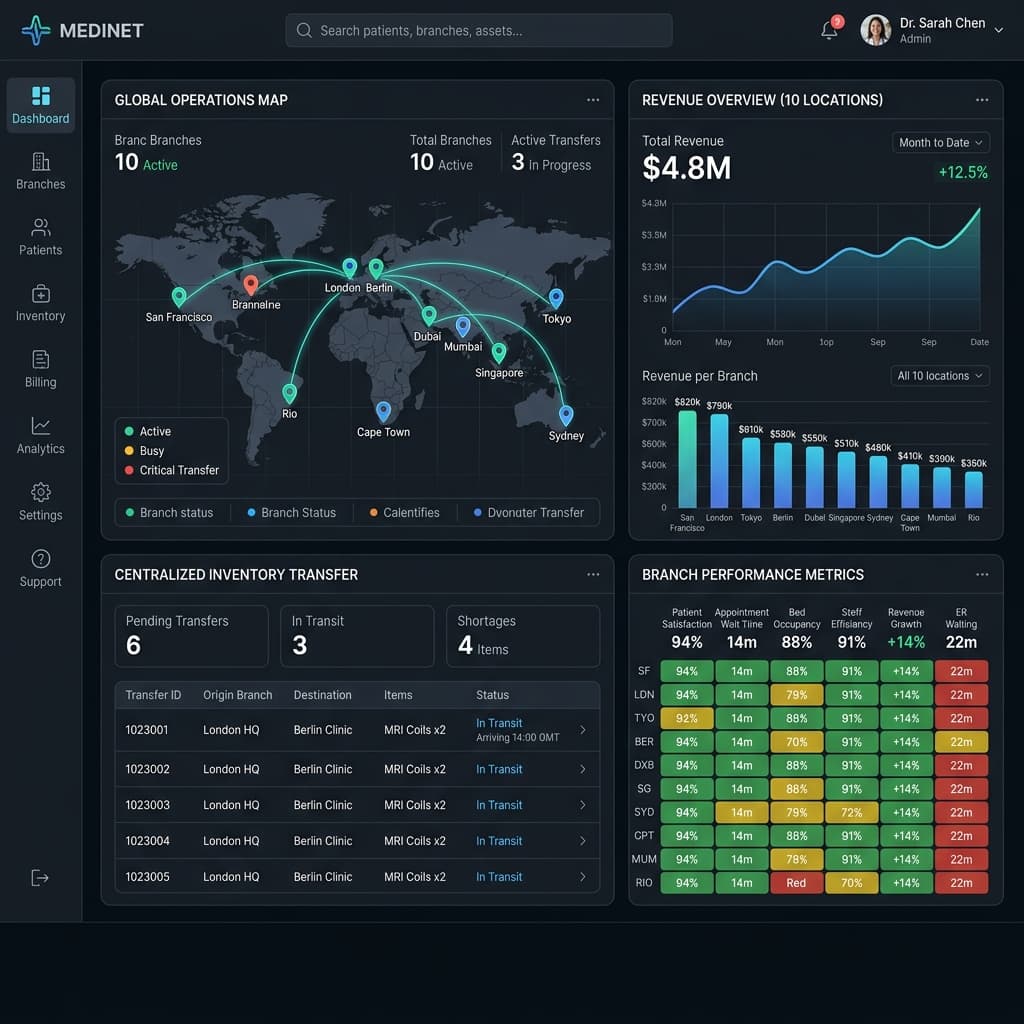The width and height of the screenshot is (1024, 1024).
Task: Open Branch Performance Metrics options menu
Action: 982,575
